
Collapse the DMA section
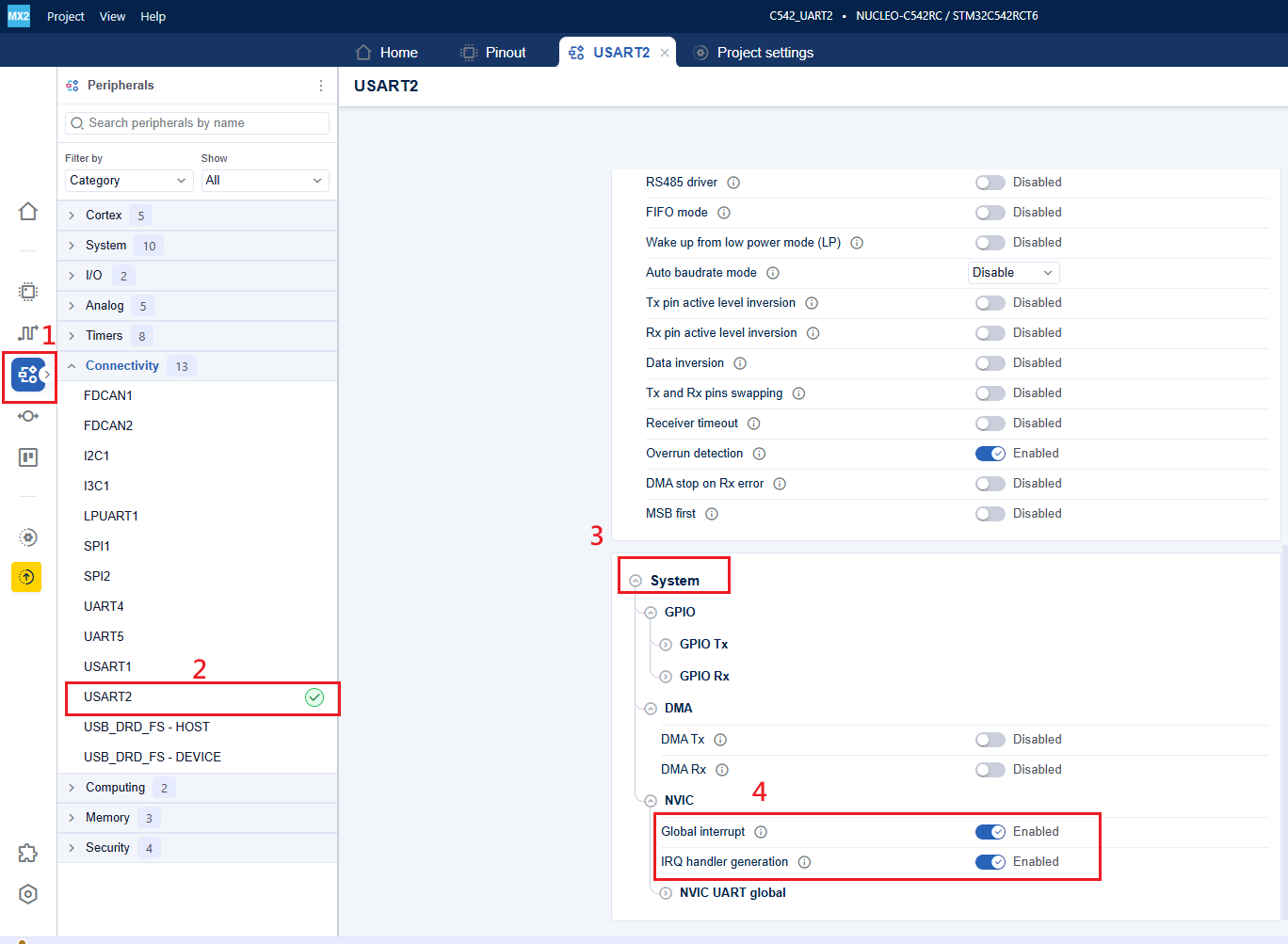[651, 709]
